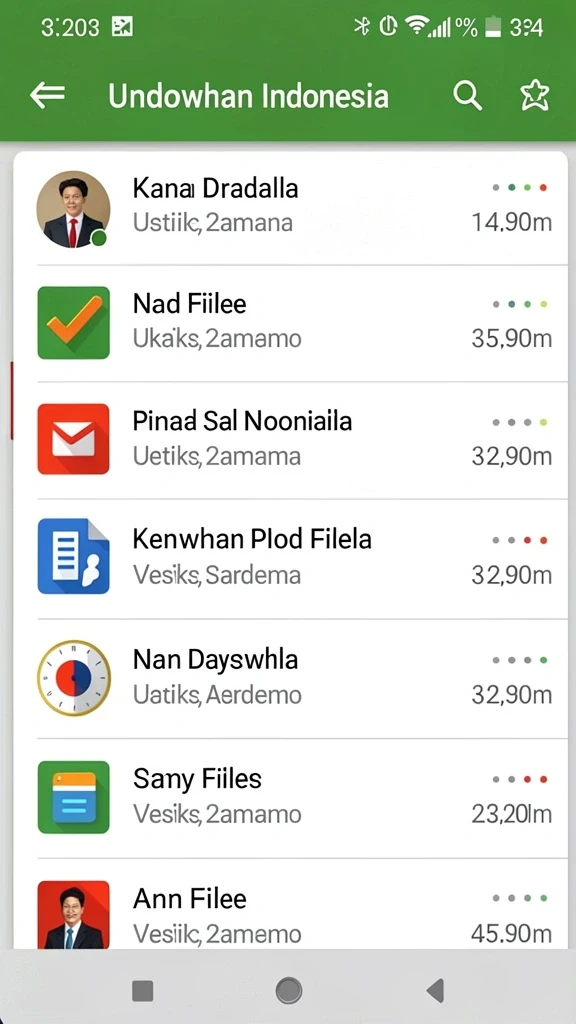Select the Samy Fiiles list entry

(291, 798)
